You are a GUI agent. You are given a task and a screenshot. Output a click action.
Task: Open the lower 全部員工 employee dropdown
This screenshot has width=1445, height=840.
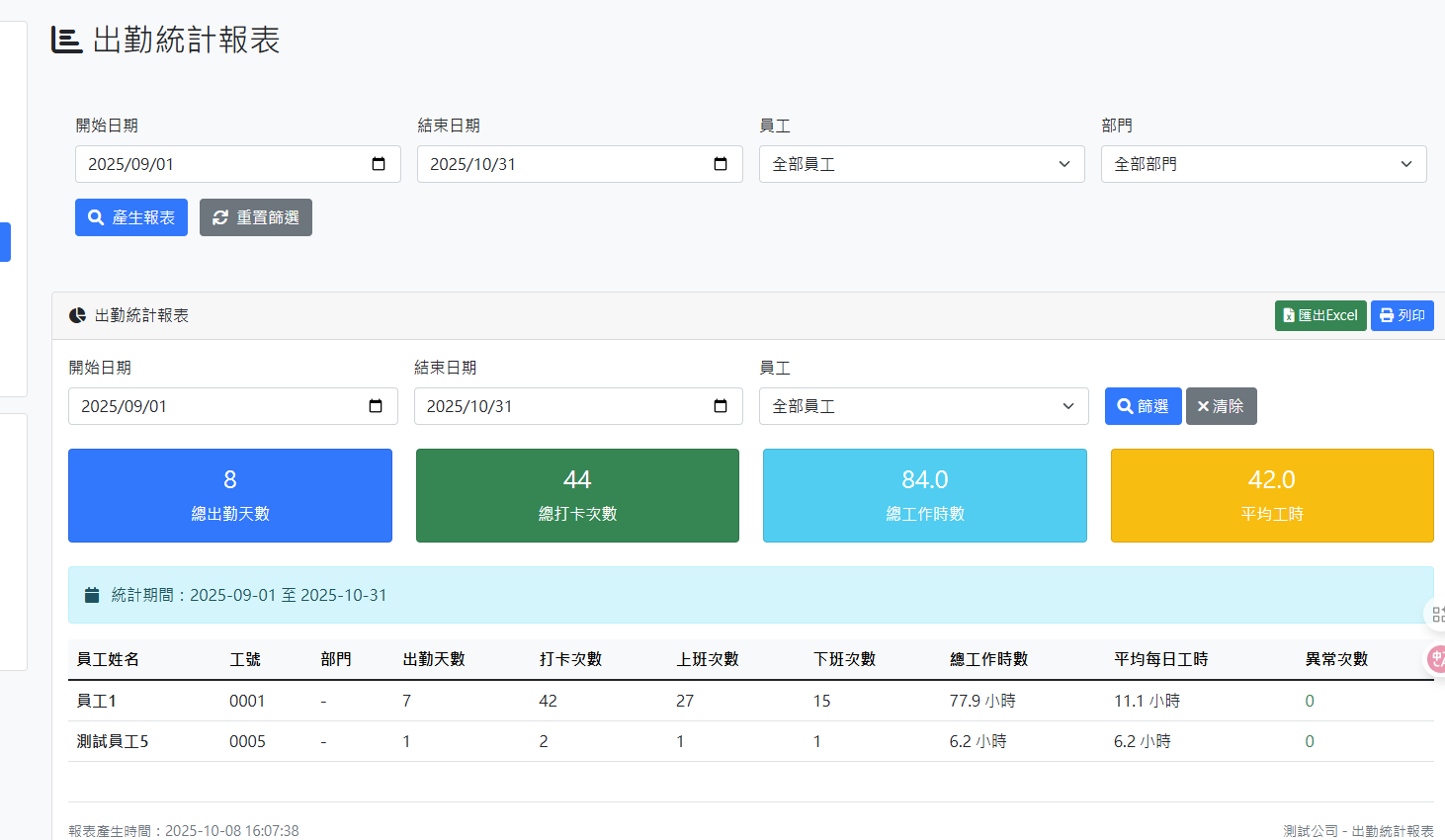tap(923, 406)
